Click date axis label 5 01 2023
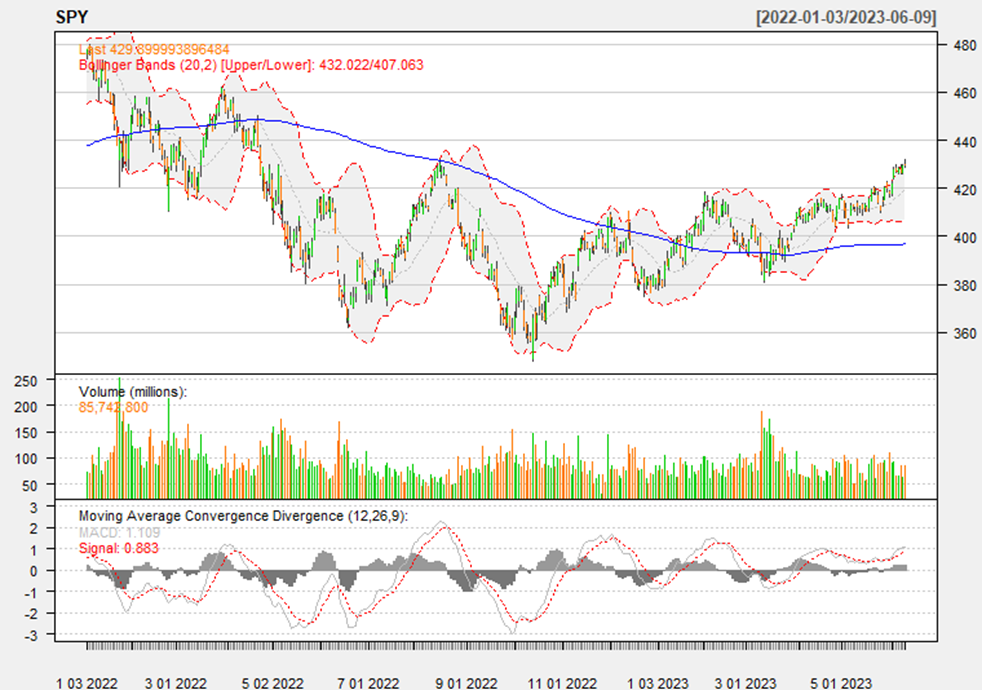 [842, 682]
